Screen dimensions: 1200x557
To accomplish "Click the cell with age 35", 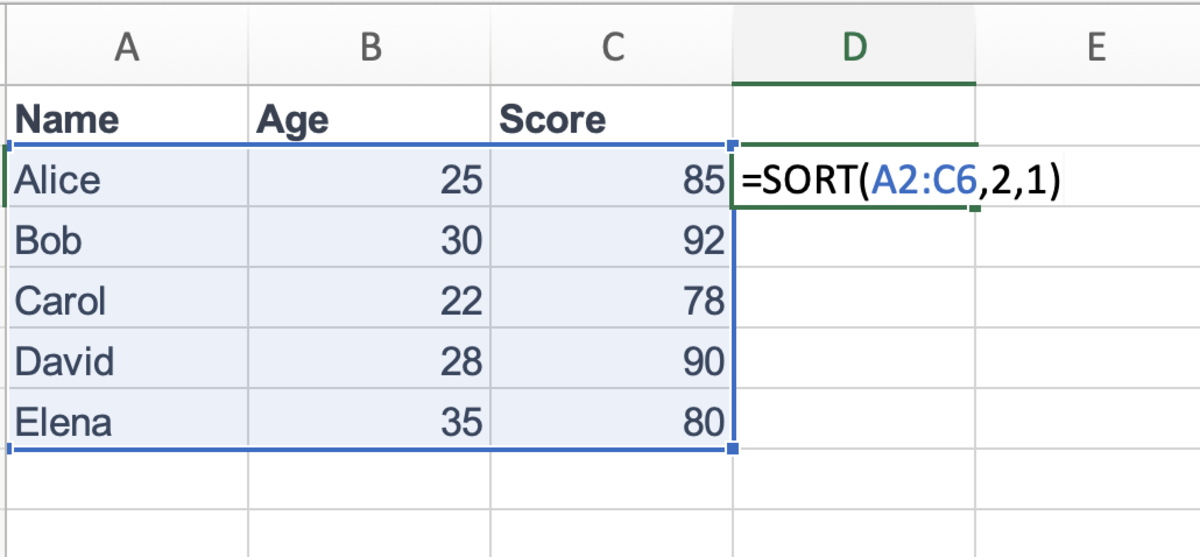I will coord(369,422).
